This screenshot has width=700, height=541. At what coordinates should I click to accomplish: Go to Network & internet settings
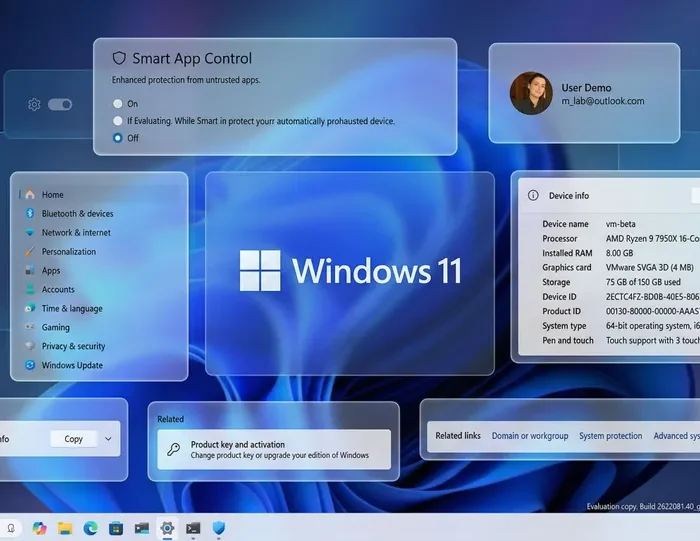click(x=76, y=233)
